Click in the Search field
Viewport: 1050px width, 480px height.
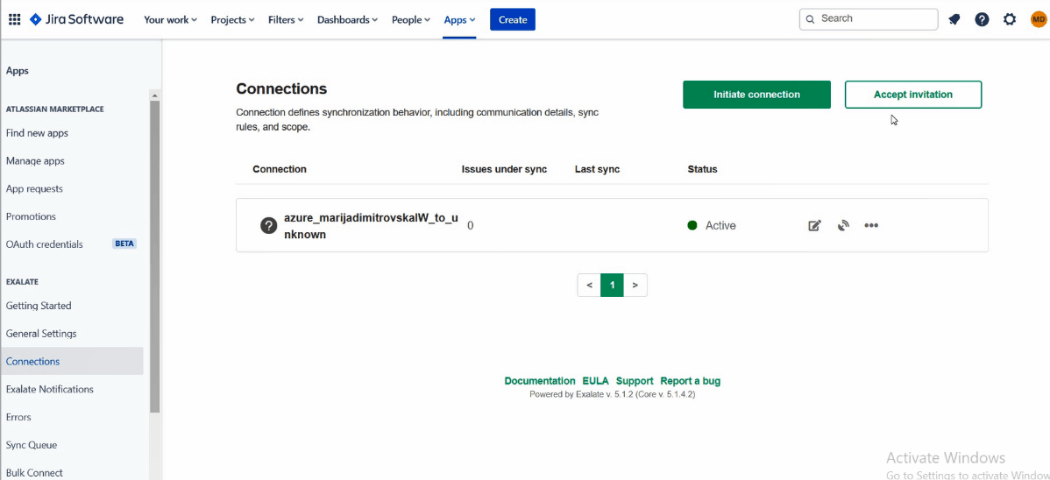pos(869,19)
